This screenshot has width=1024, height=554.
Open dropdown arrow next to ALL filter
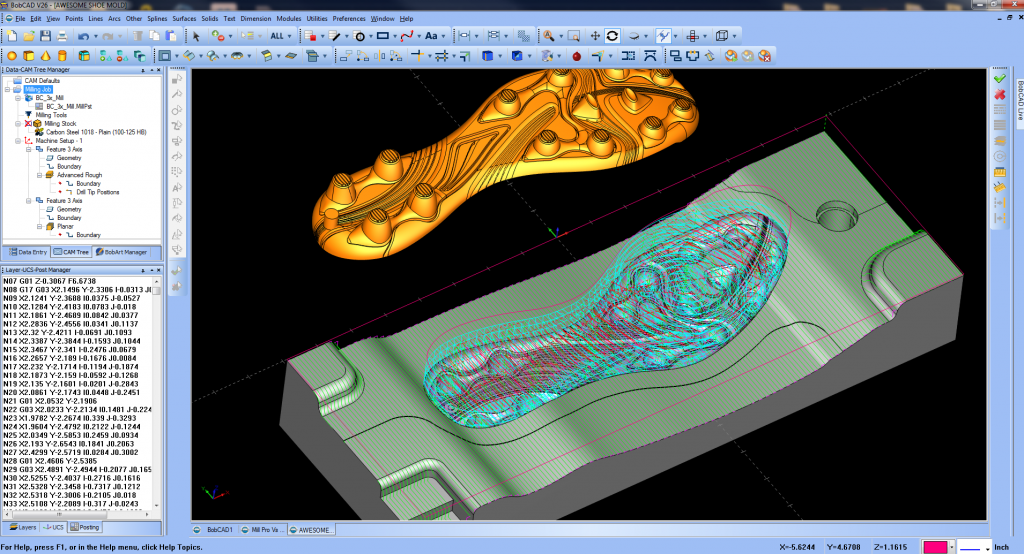[x=289, y=37]
